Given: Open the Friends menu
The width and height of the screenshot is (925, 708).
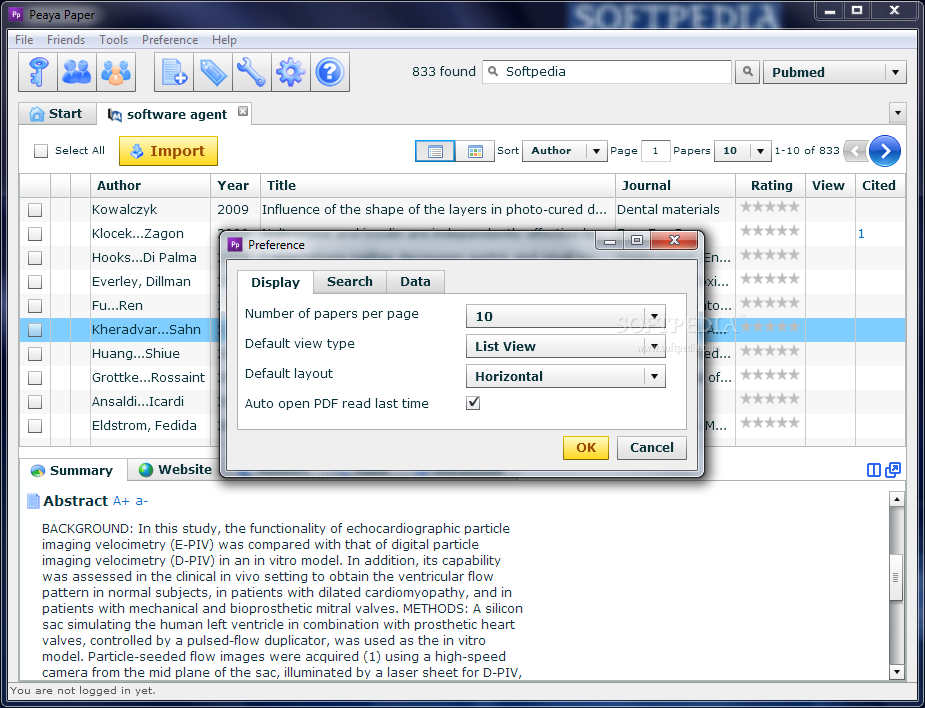Looking at the screenshot, I should tap(66, 40).
